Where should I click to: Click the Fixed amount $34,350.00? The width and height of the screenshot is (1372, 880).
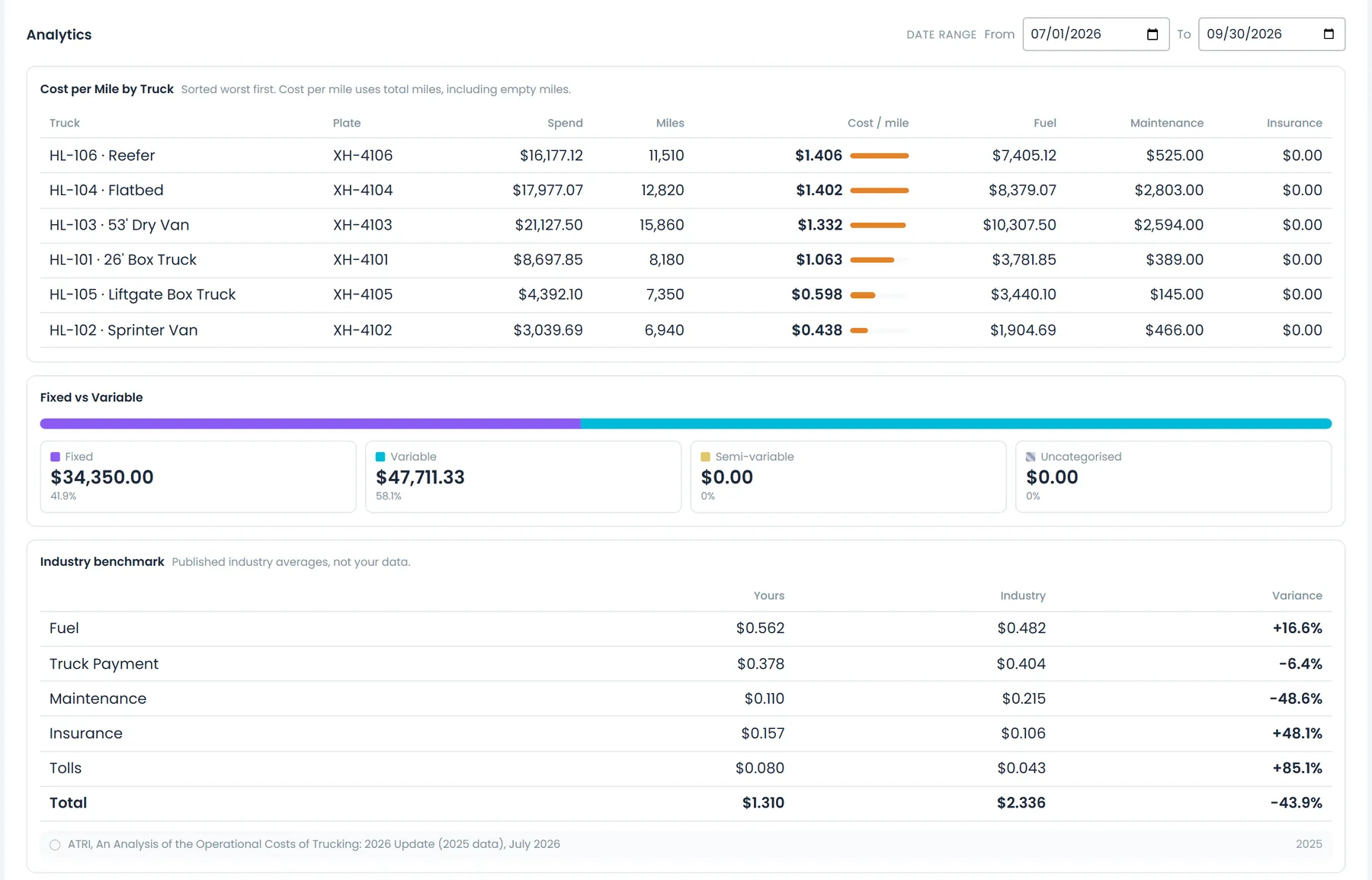point(102,477)
